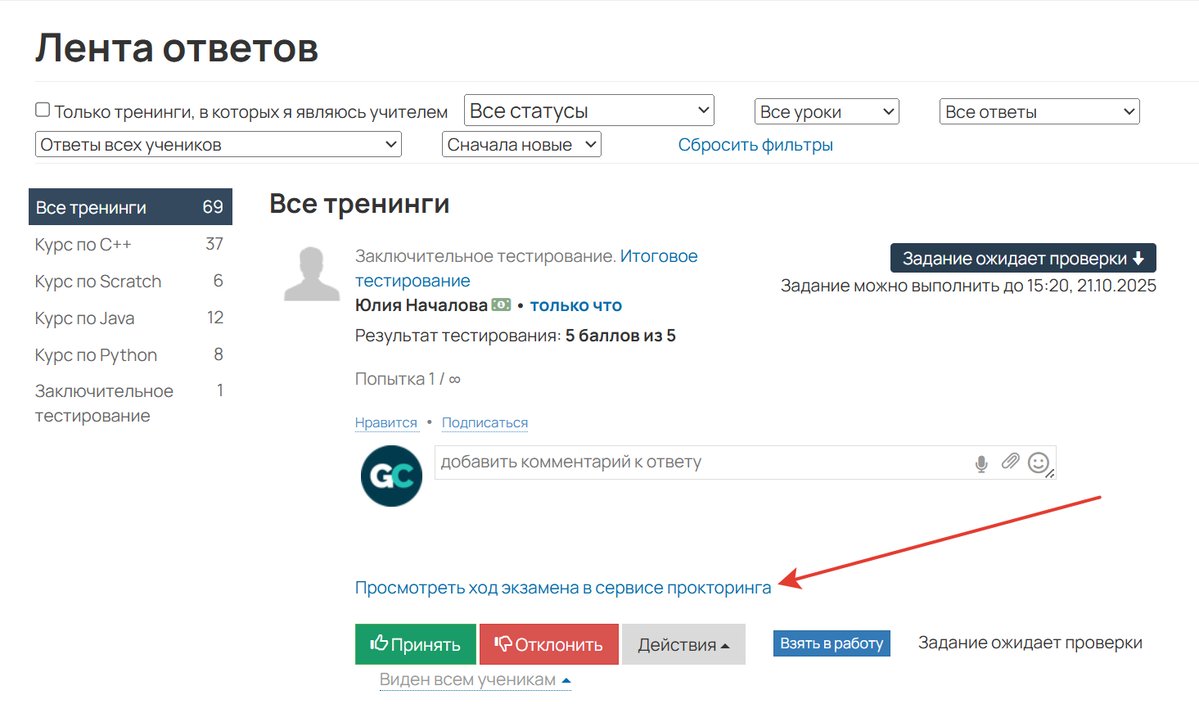Screen dimensions: 1199x722
Task: Expand the Задание ожидает проверки status dropdown
Action: [x=1022, y=257]
